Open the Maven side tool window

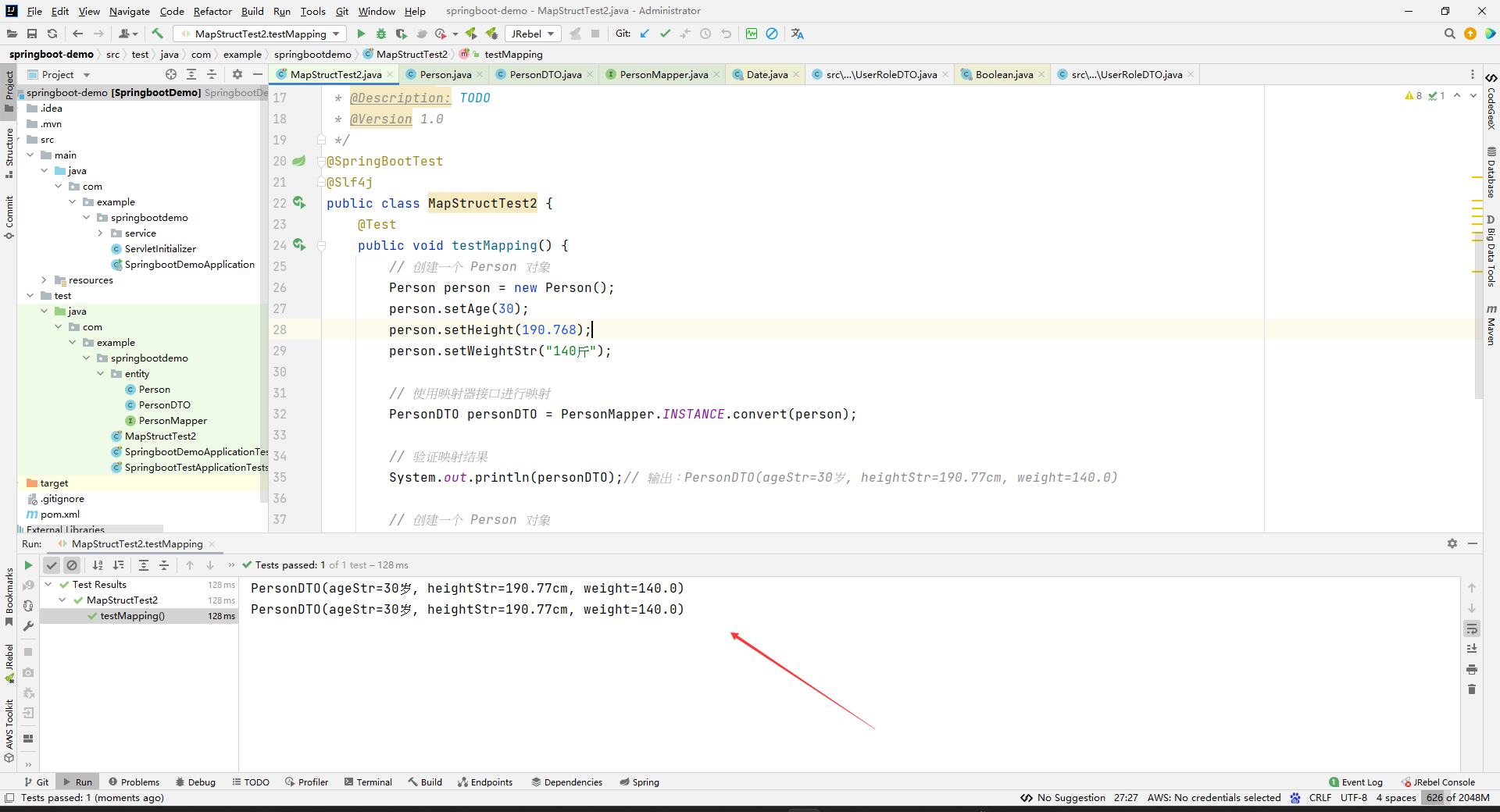1491,325
